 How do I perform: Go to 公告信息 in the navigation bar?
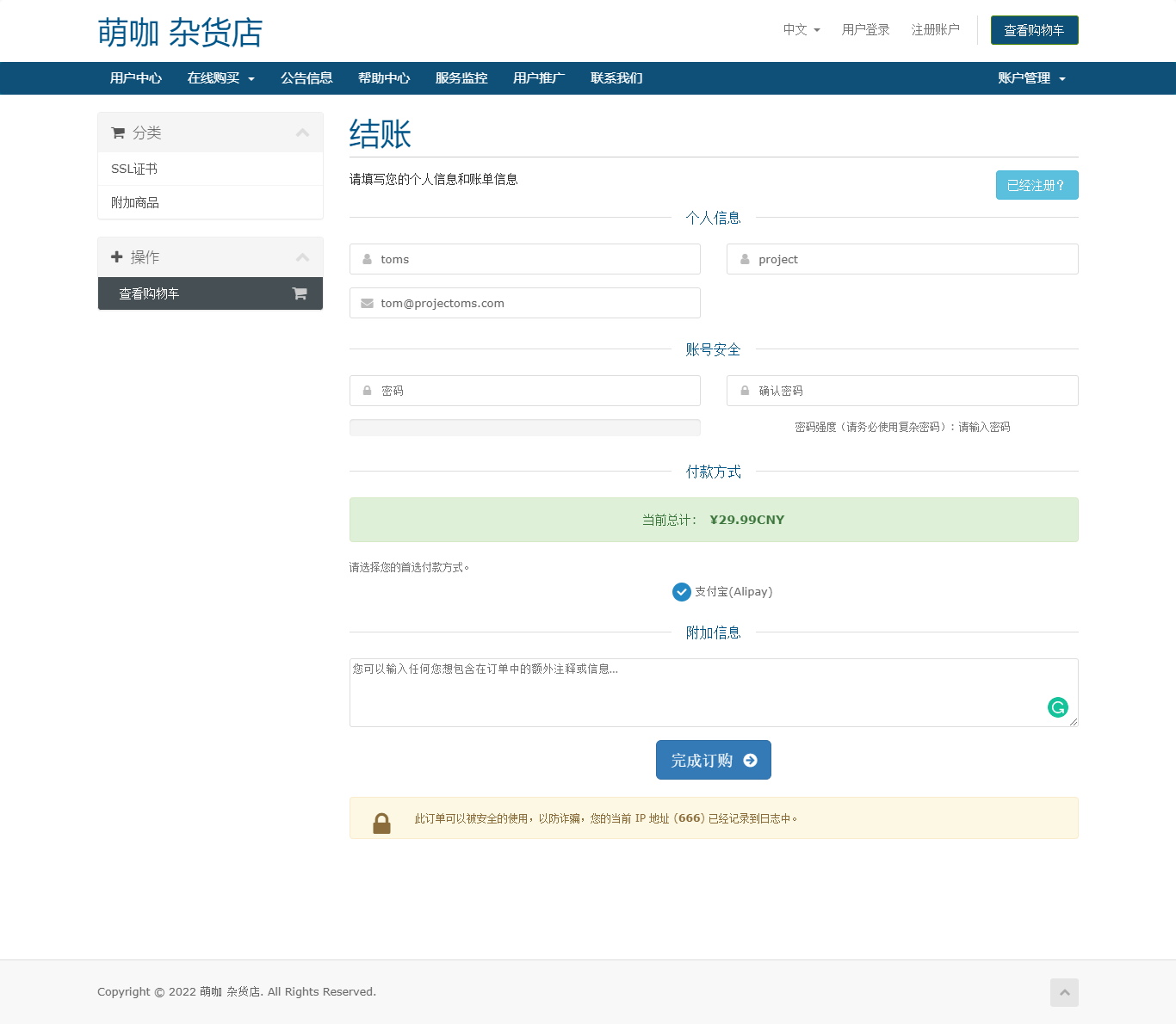click(306, 78)
